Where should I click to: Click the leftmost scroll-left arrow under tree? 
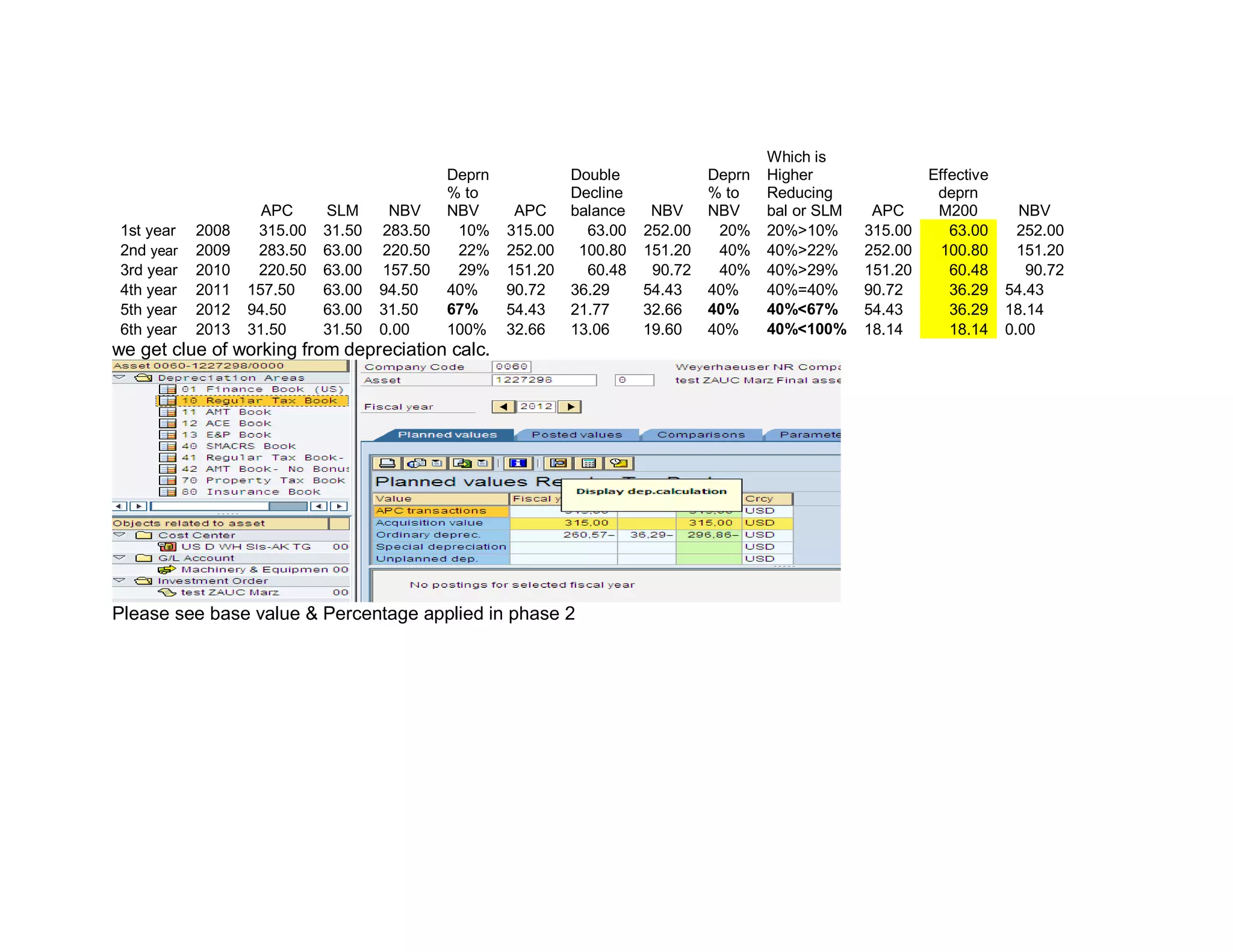[x=120, y=507]
